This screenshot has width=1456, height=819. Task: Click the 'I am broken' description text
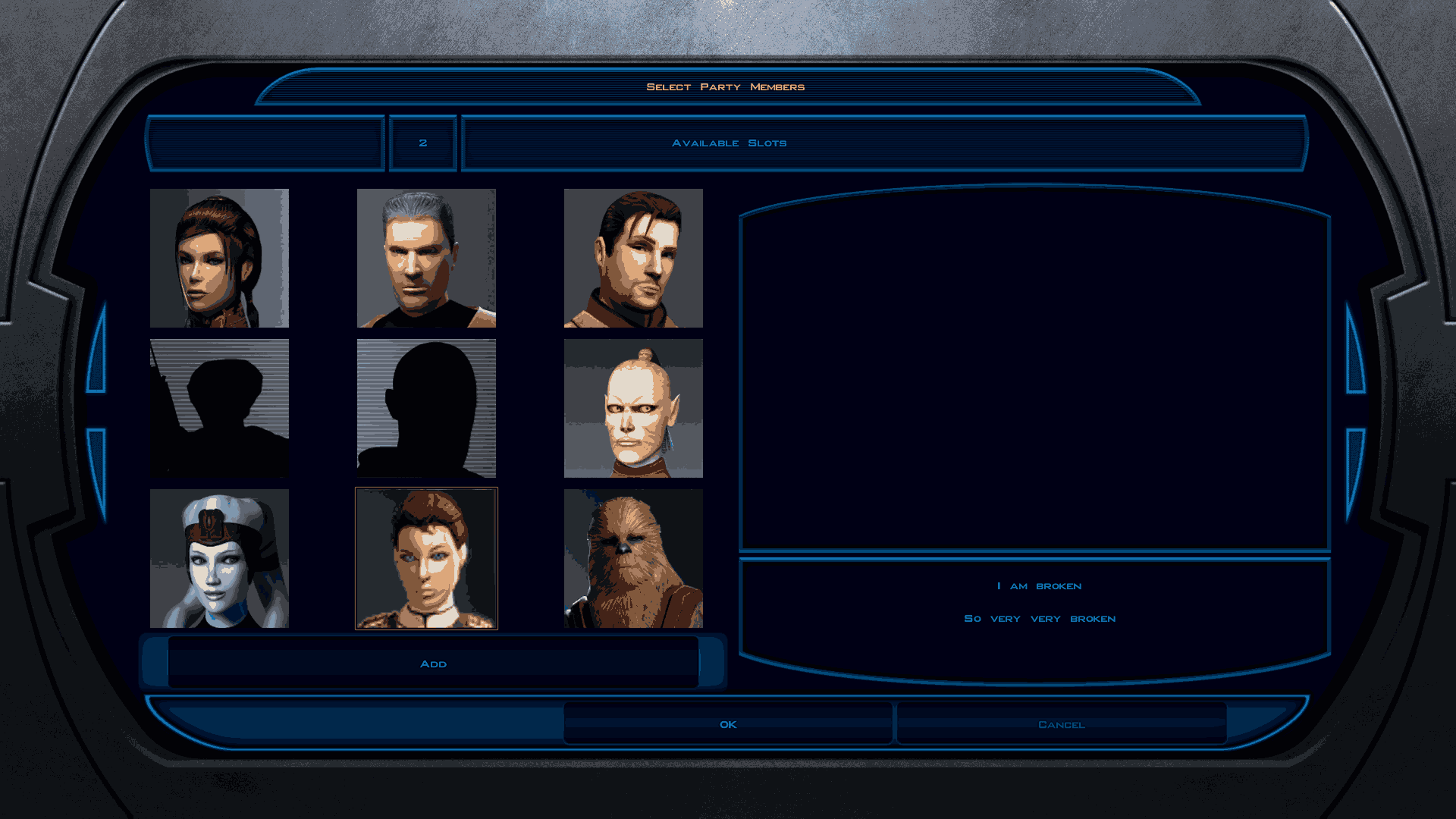click(1039, 586)
